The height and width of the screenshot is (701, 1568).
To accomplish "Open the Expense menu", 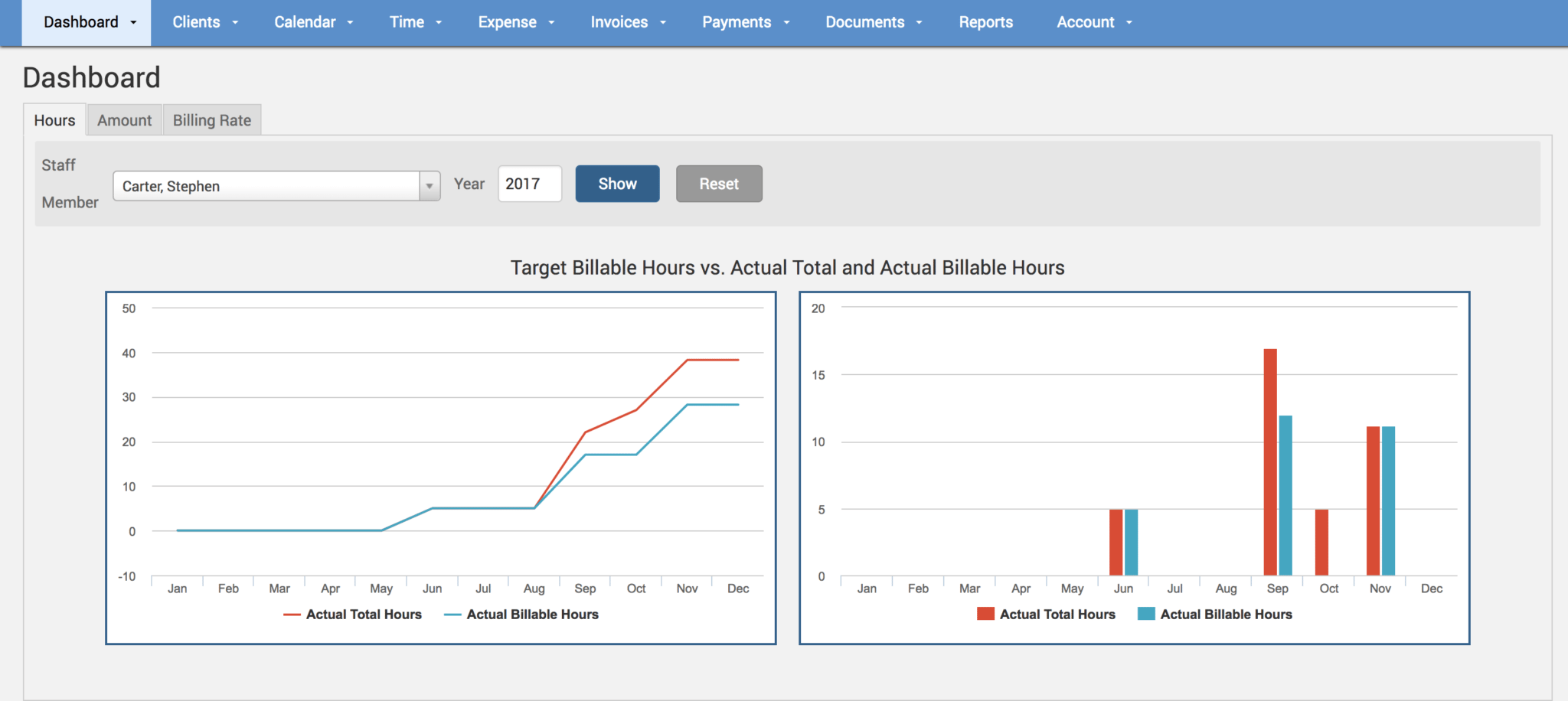I will pos(515,22).
